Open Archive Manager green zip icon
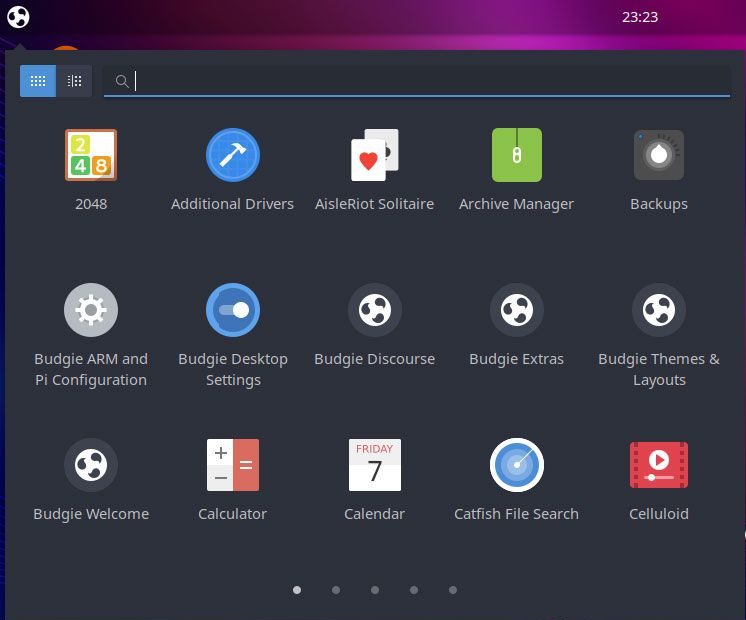The height and width of the screenshot is (620, 746). [517, 155]
